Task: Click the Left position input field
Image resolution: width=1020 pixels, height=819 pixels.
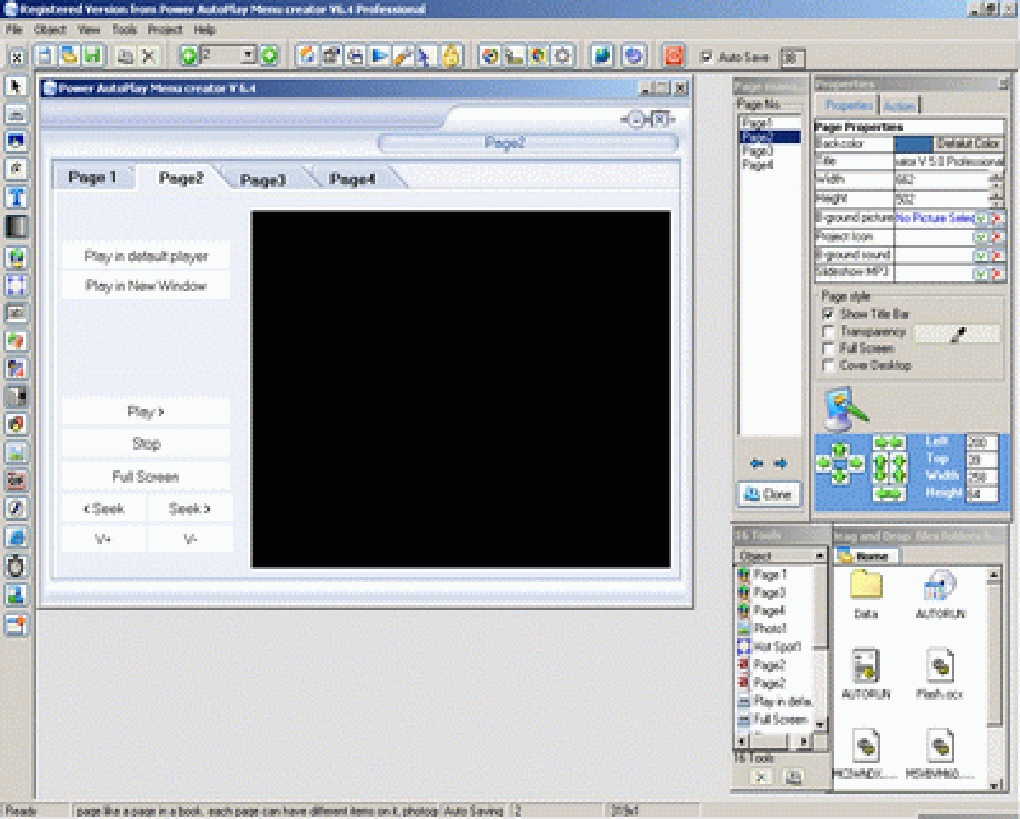Action: click(982, 442)
